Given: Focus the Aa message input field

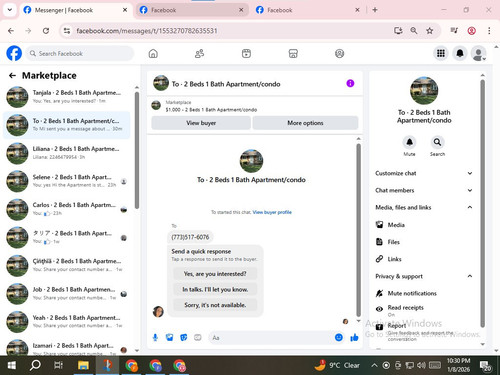Looking at the screenshot, I should [x=270, y=338].
